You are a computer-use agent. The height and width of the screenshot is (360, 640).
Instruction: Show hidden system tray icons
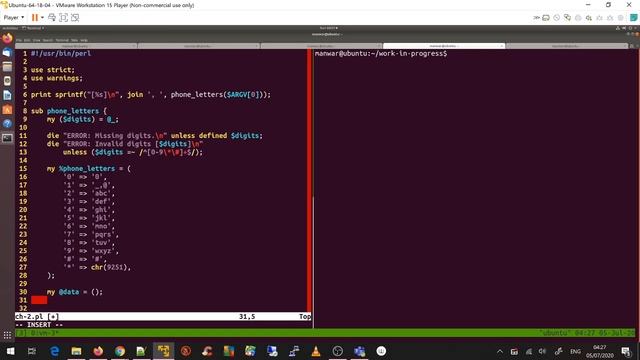(x=500, y=351)
